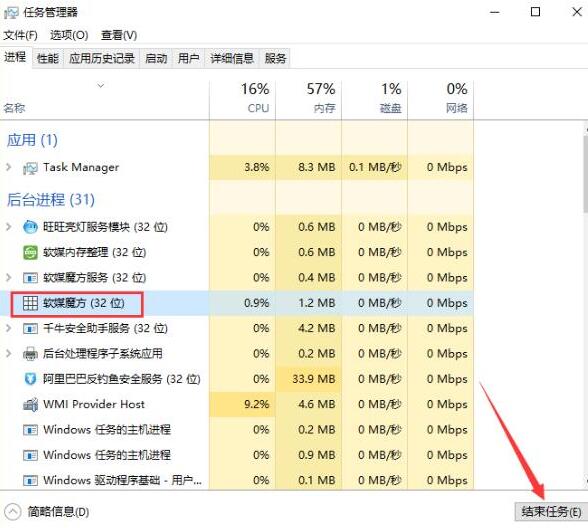Switch to the 性能 tab
Image resolution: width=588 pixels, height=528 pixels.
point(48,58)
